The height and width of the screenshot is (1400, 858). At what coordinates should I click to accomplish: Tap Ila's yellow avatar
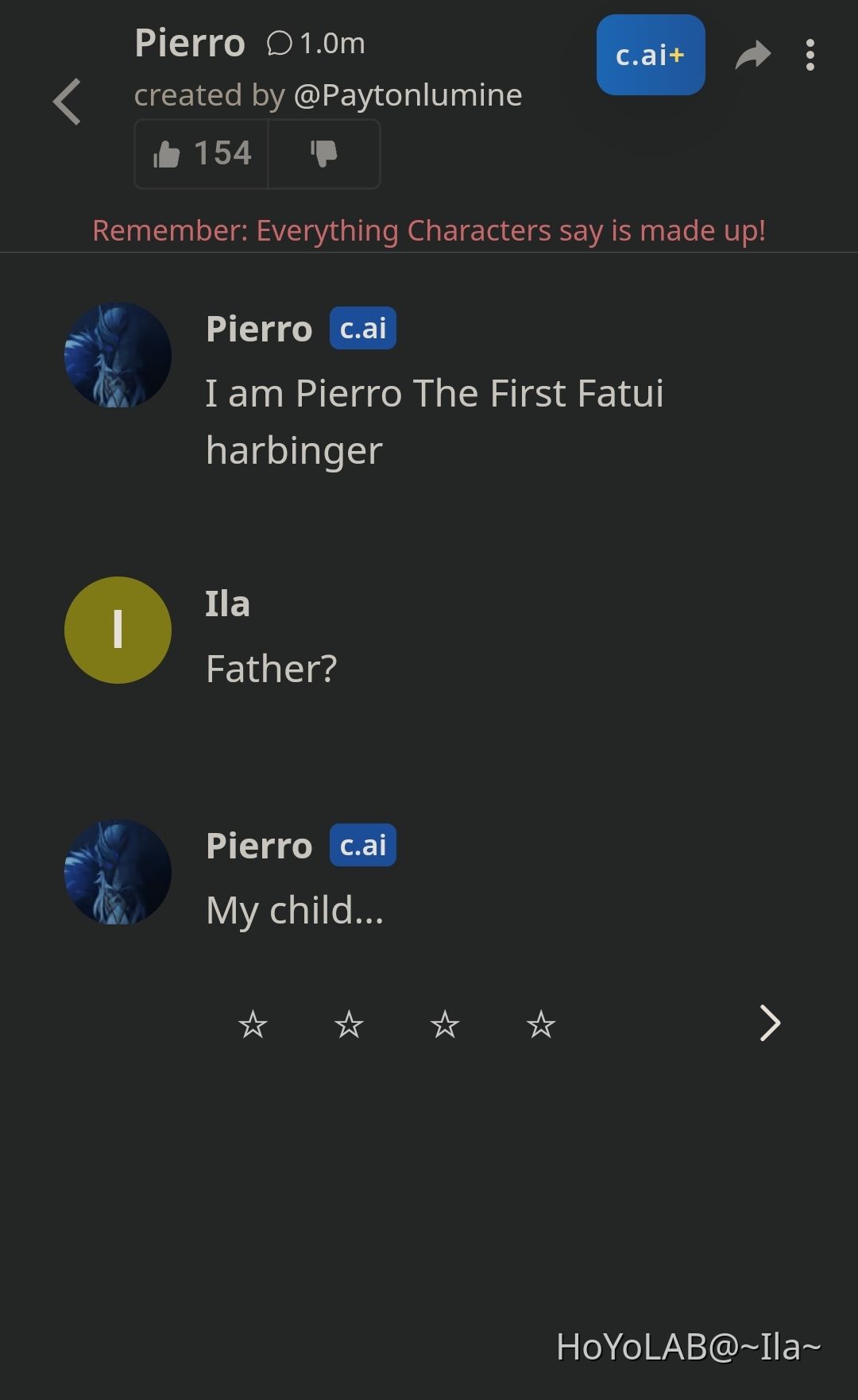[118, 630]
